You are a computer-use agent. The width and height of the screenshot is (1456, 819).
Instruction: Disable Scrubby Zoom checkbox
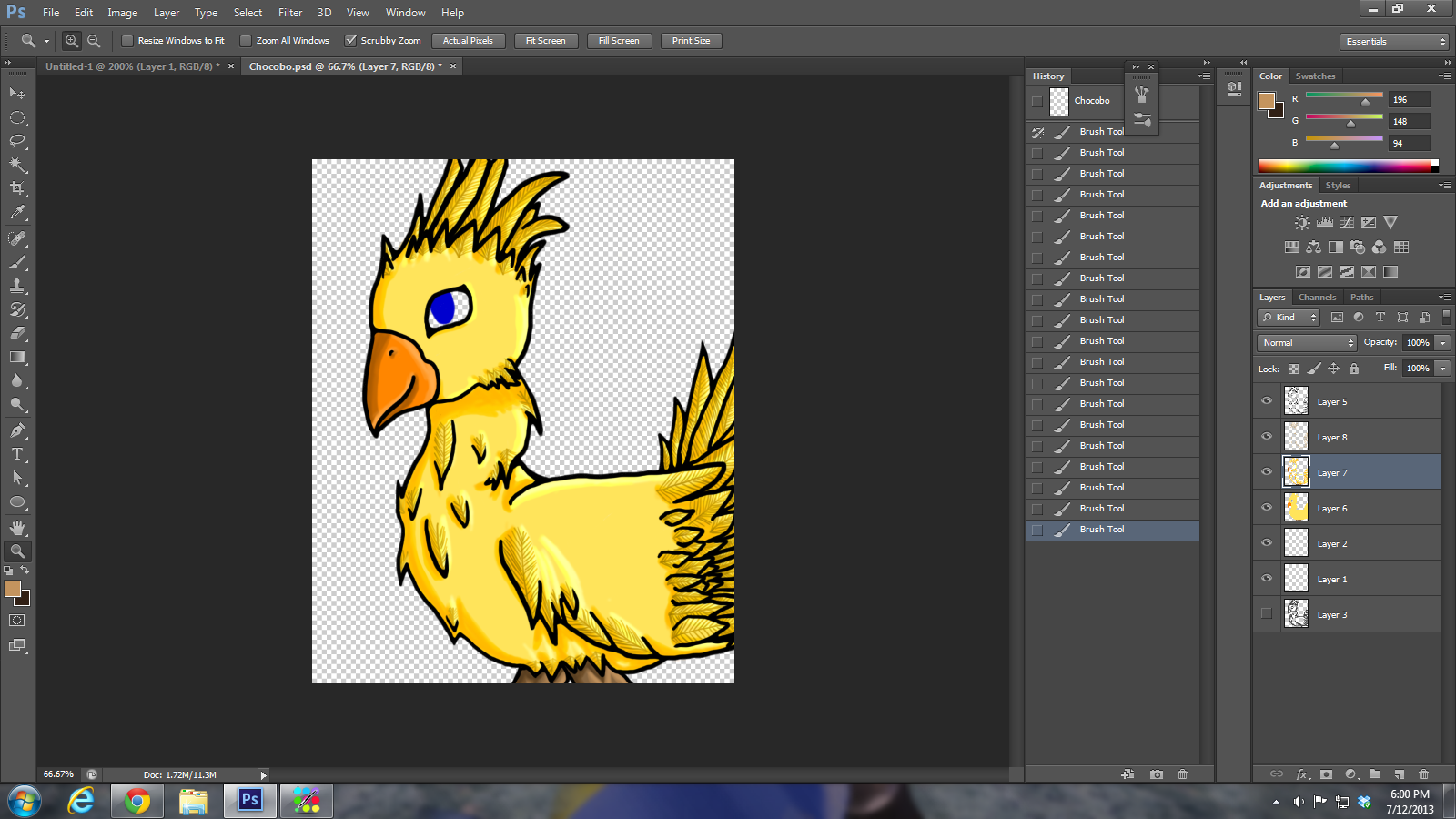[350, 41]
